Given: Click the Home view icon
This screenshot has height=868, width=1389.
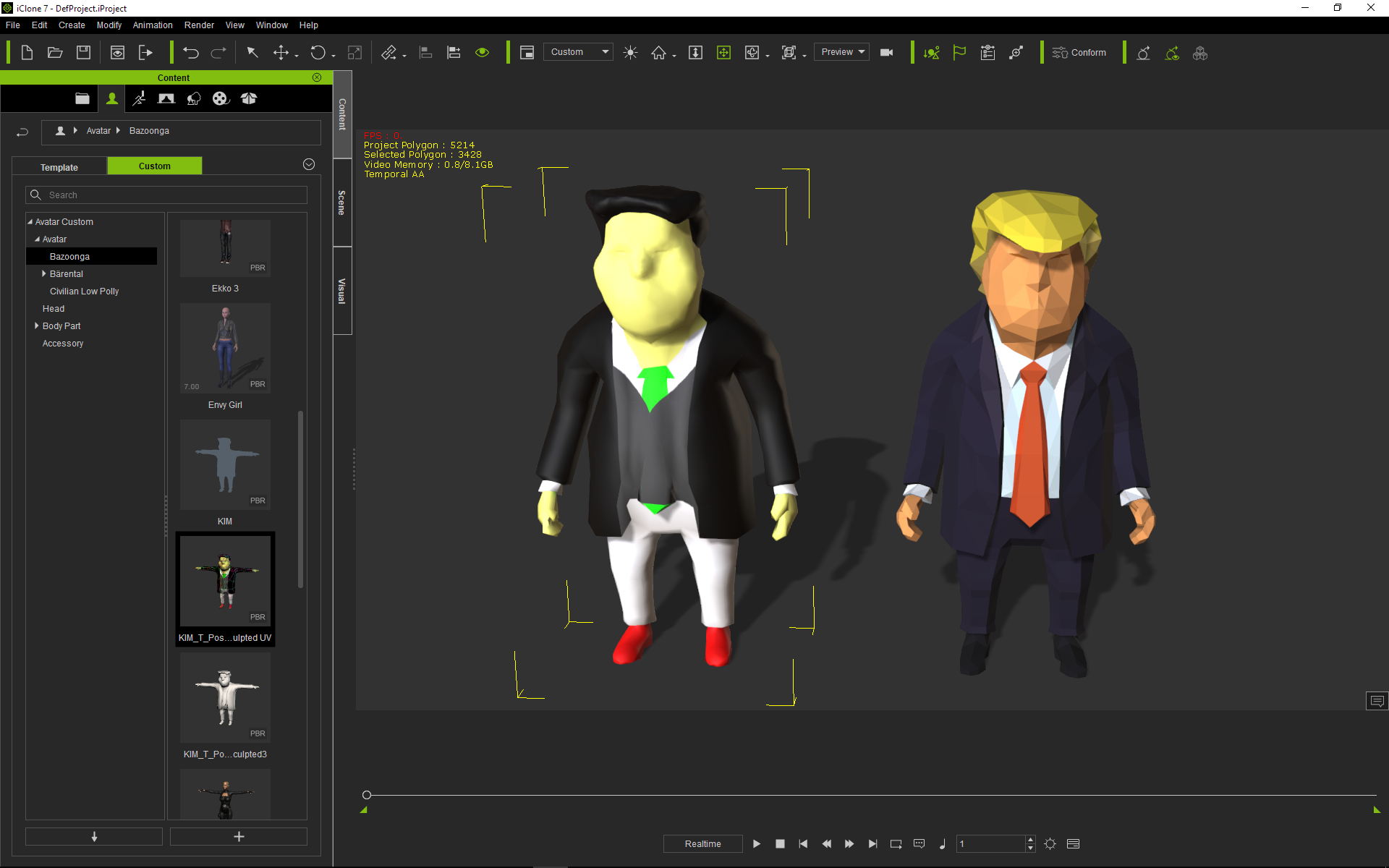Looking at the screenshot, I should [x=659, y=53].
